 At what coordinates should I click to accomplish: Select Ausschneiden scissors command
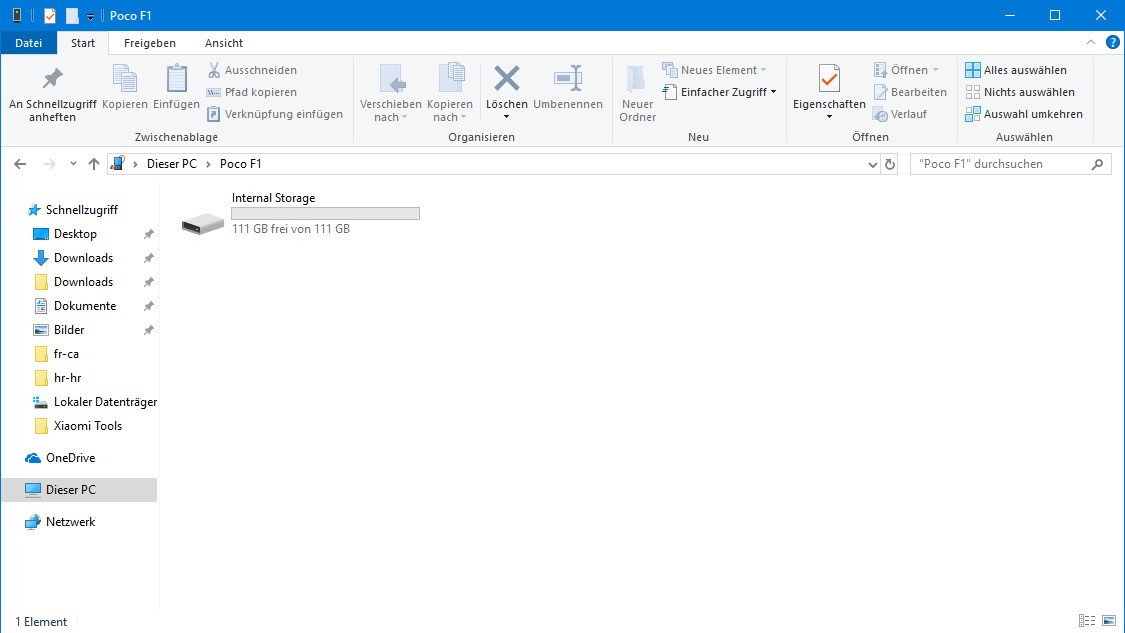point(252,70)
